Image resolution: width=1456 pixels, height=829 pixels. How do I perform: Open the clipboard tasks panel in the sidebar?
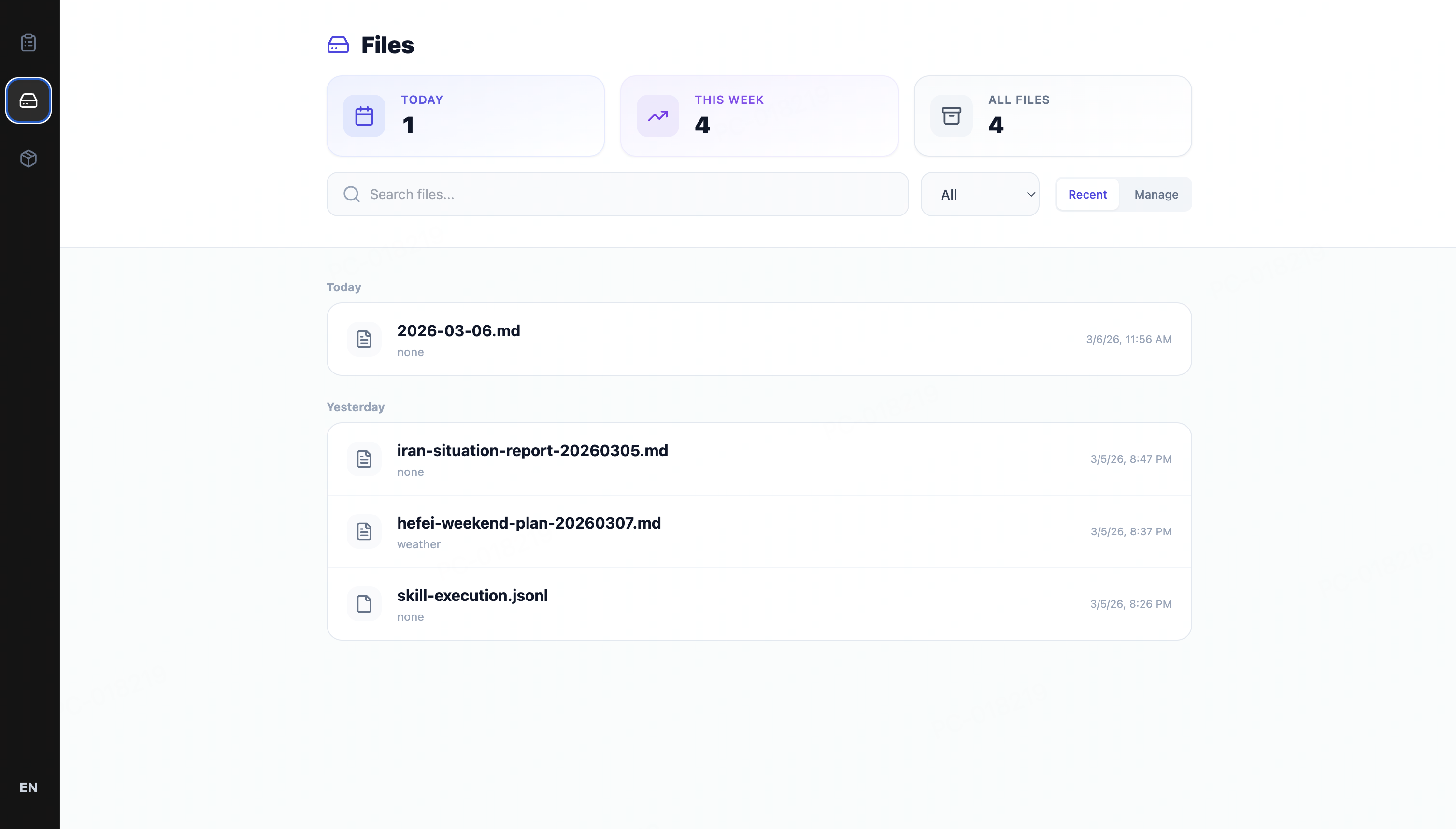[x=29, y=42]
